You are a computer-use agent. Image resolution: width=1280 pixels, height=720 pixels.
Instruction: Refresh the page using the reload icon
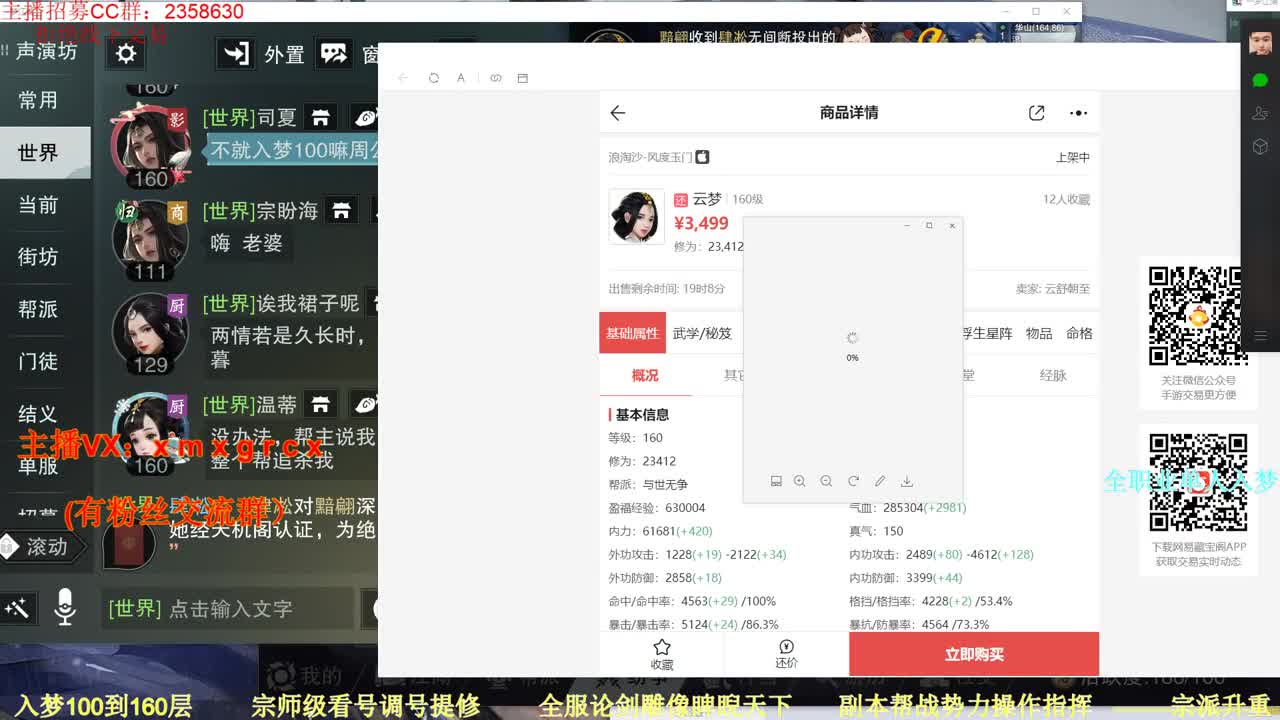434,78
